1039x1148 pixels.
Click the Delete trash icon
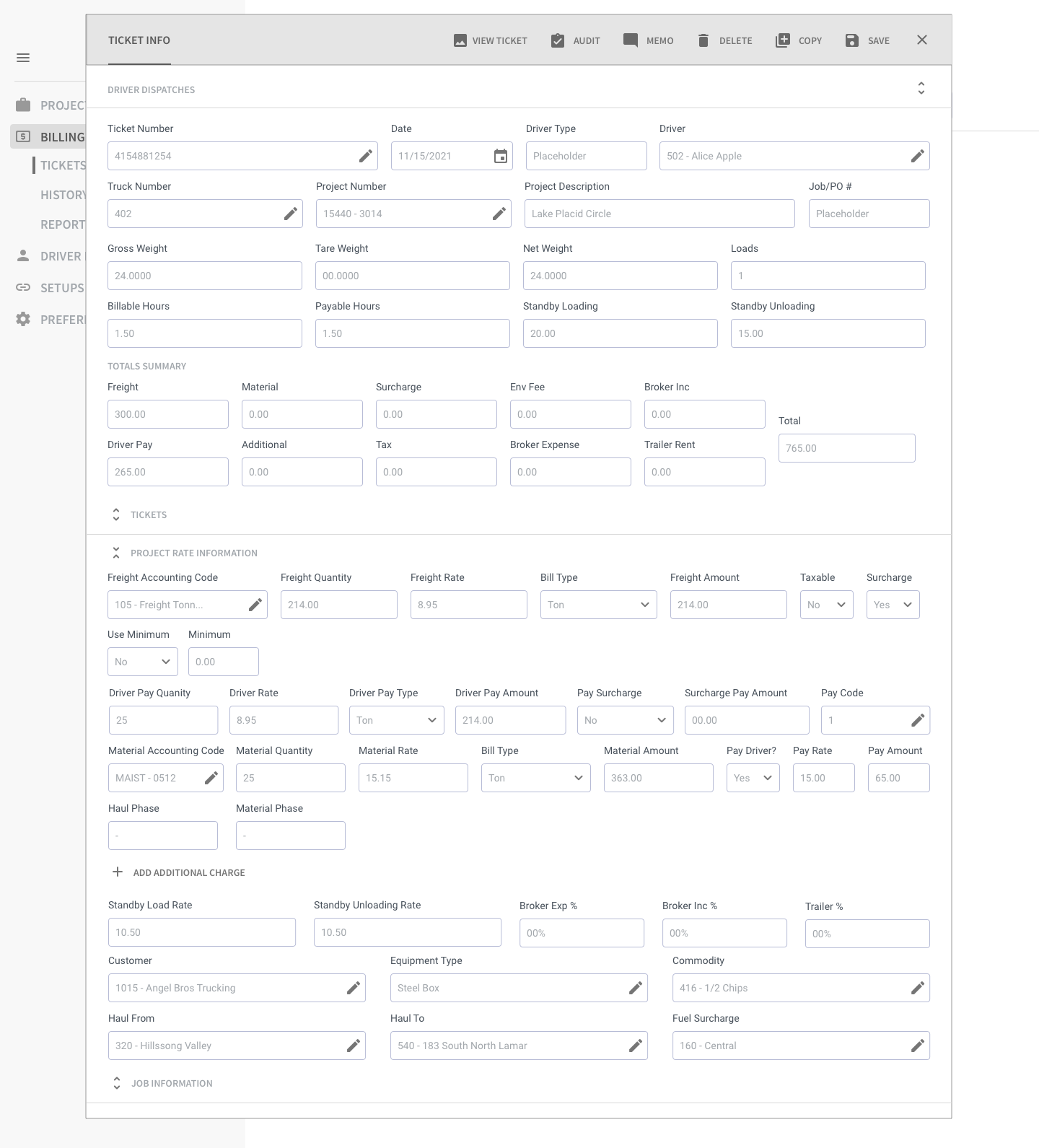point(703,40)
